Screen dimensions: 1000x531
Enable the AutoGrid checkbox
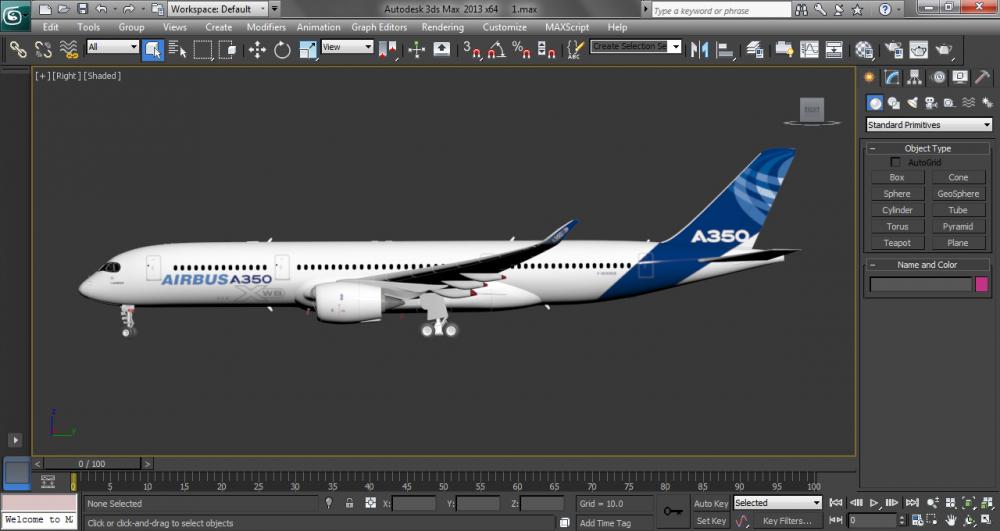(895, 162)
